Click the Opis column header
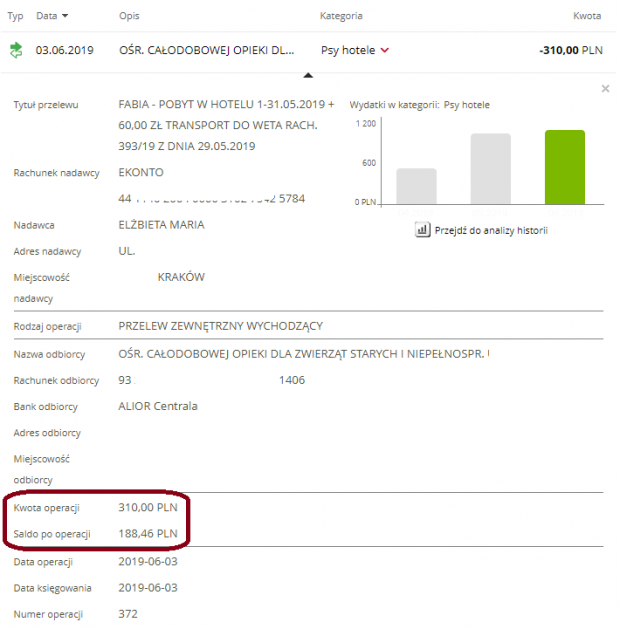Image resolution: width=620 pixels, height=629 pixels. coord(129,17)
